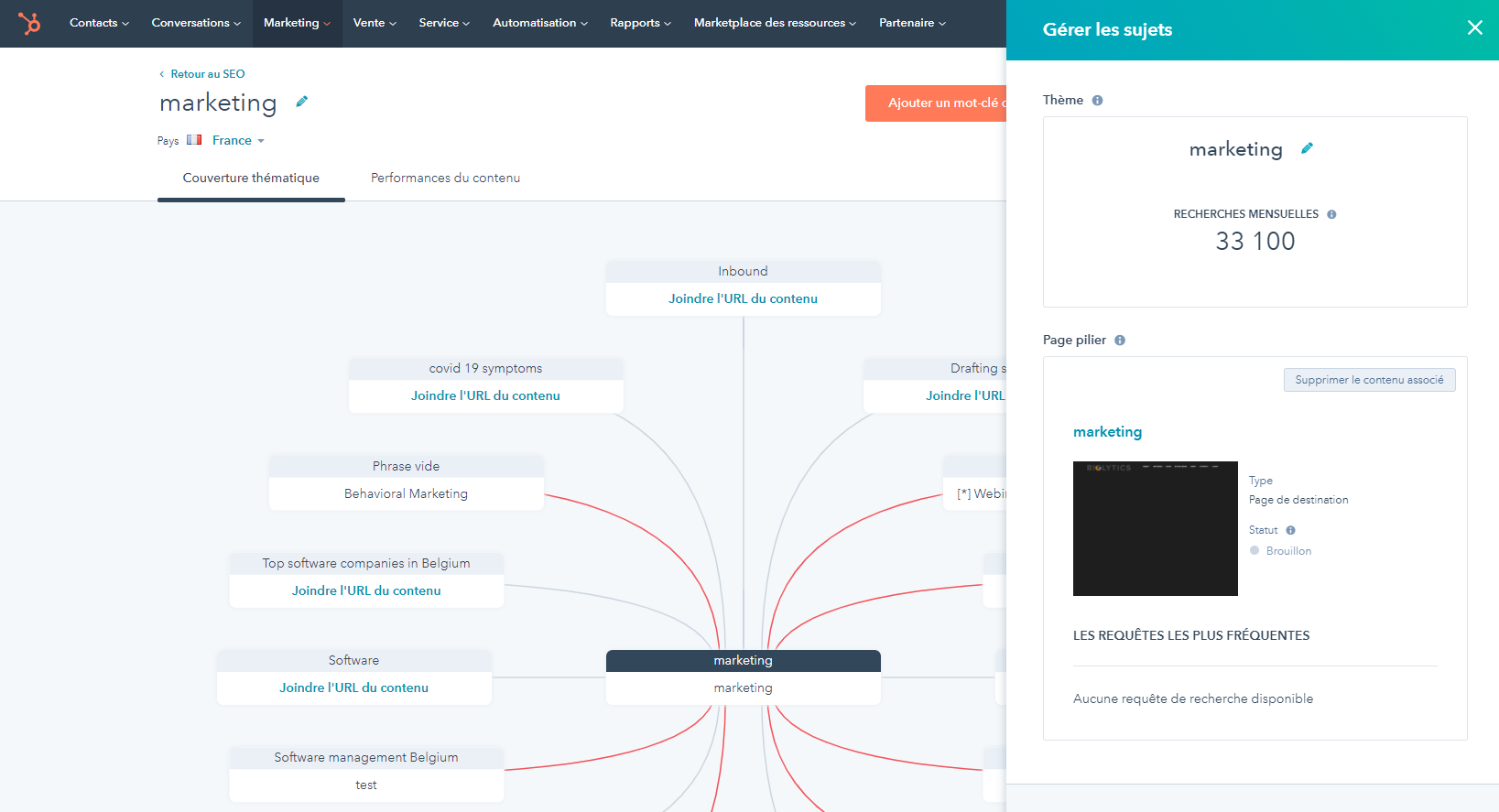This screenshot has height=812, width=1499.
Task: Expand the France country dropdown
Action: (238, 140)
